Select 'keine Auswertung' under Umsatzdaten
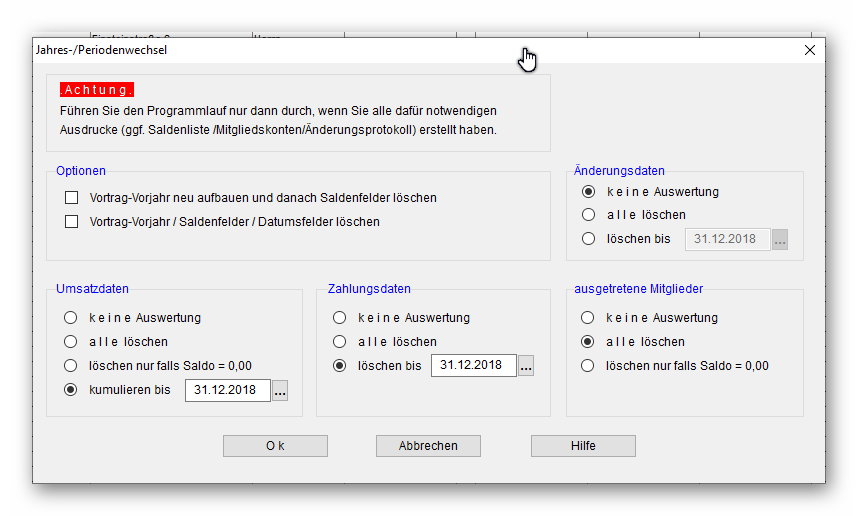 (x=70, y=318)
